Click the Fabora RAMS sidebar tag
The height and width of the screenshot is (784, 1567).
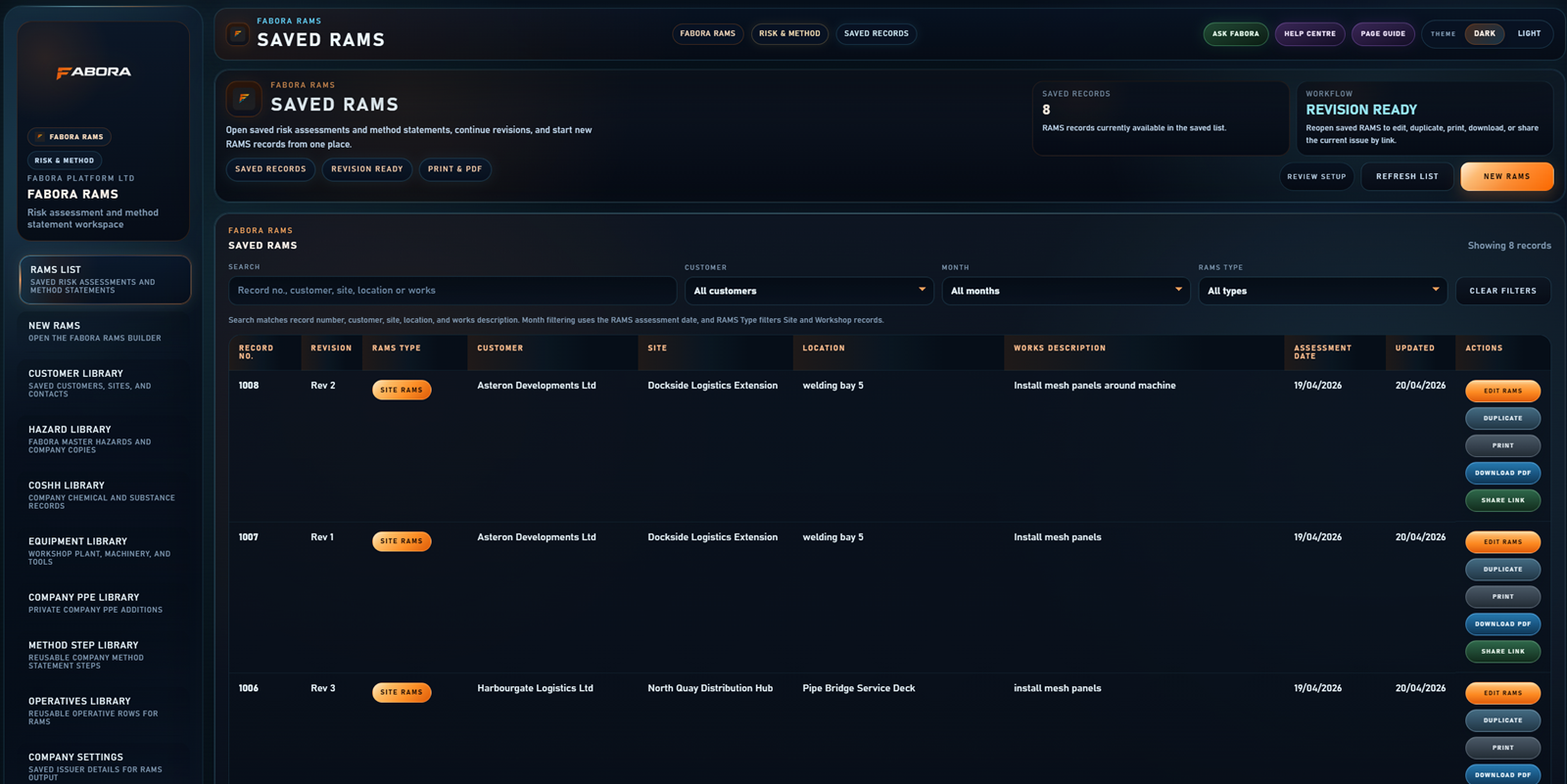[x=70, y=137]
